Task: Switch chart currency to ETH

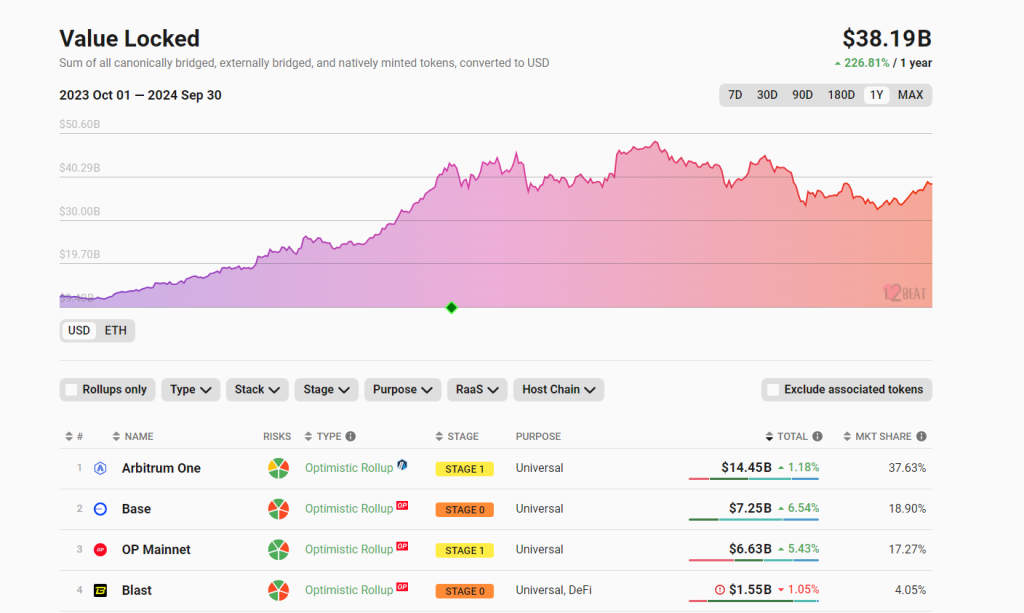Action: coord(115,331)
